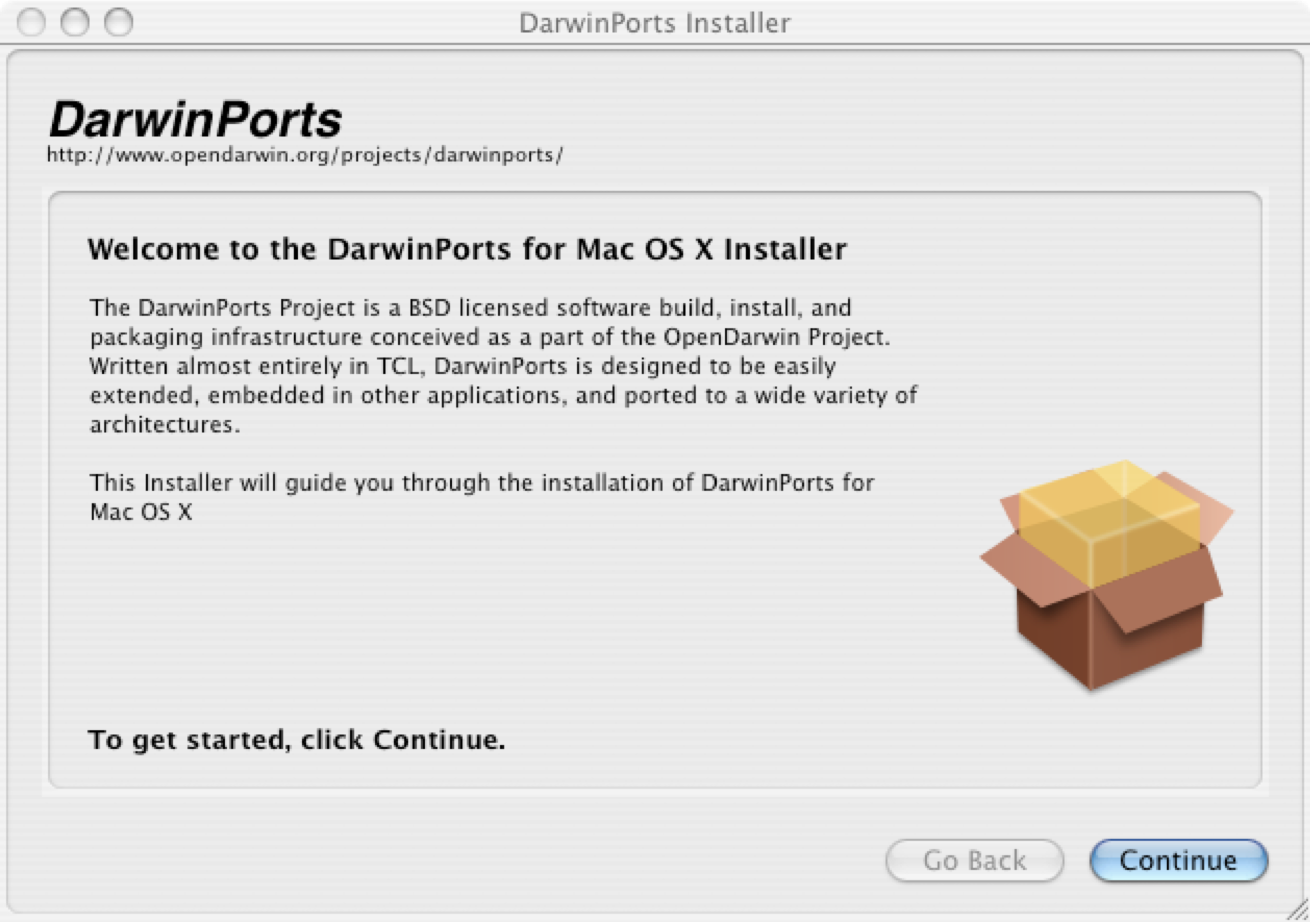Minimize the installer window
The image size is (1310, 922).
coord(75,21)
